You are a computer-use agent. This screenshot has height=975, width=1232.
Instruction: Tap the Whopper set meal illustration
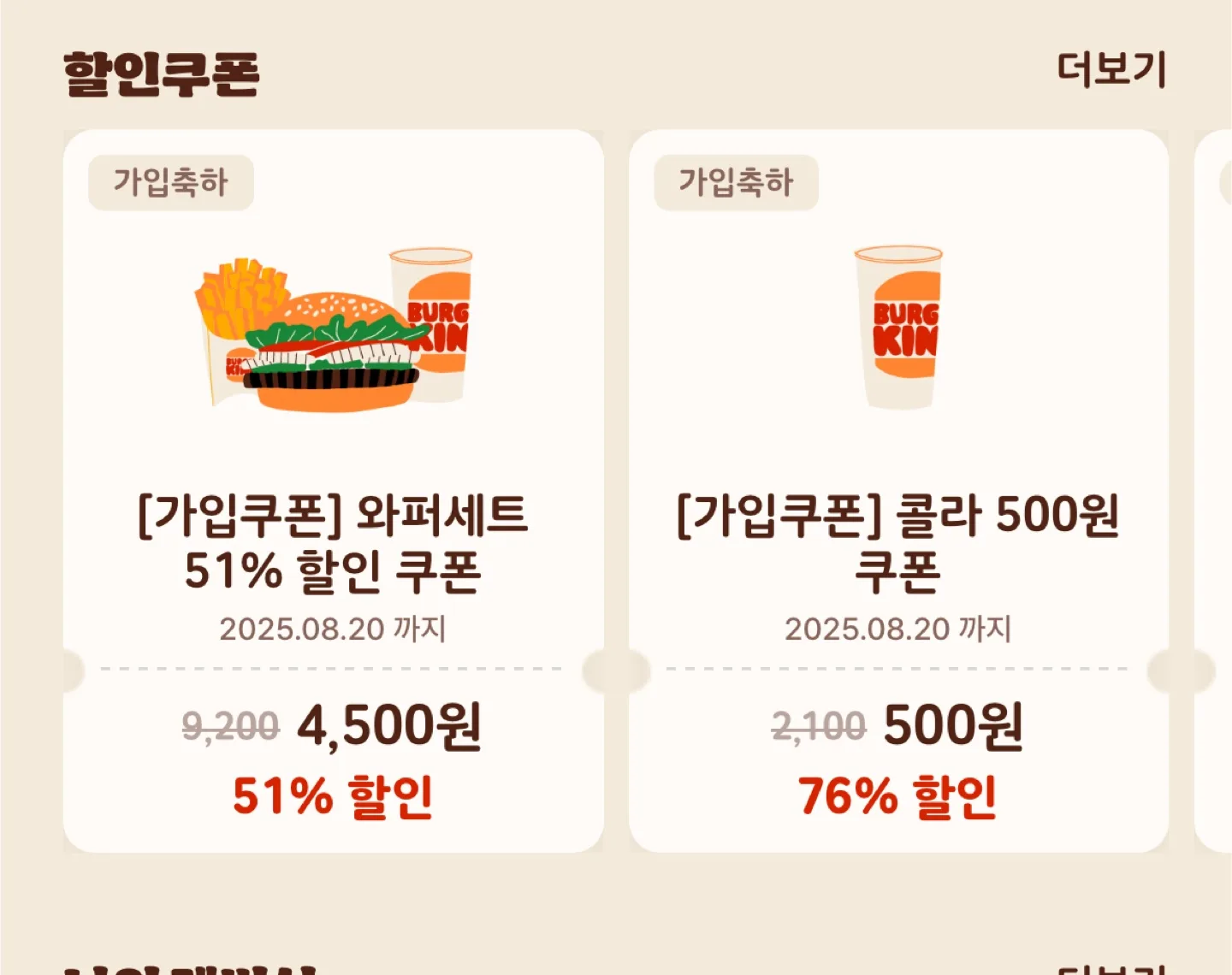pyautogui.click(x=334, y=329)
